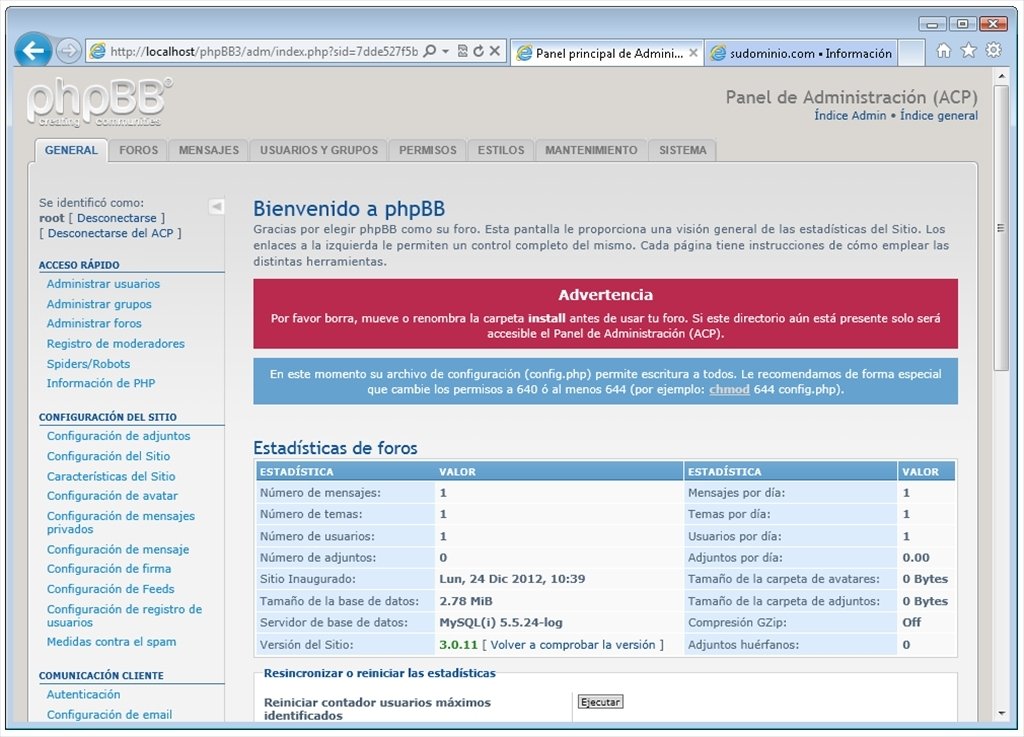
Task: Open Administrar grupos
Action: click(x=99, y=304)
